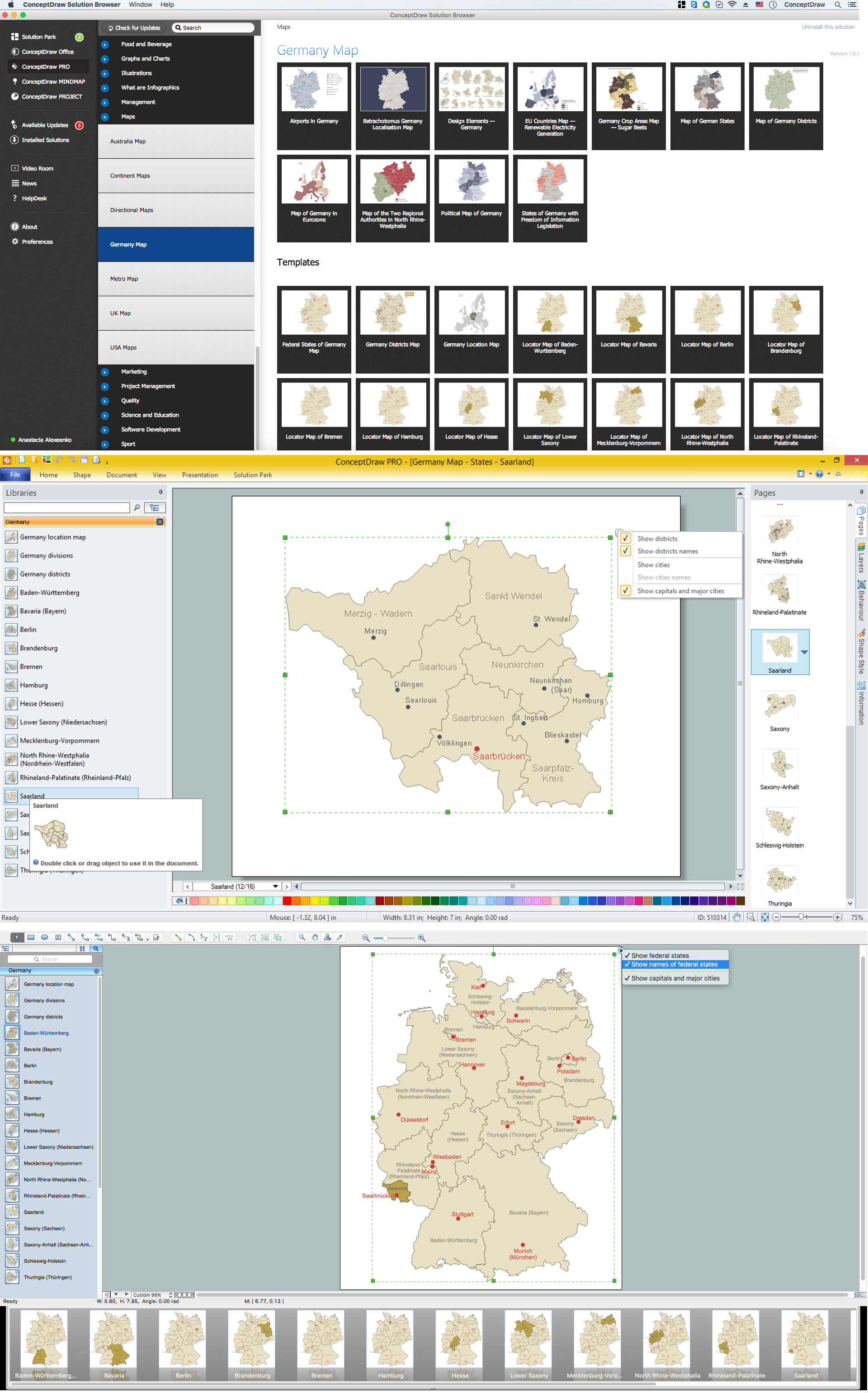This screenshot has height=1393, width=868.
Task: Click the Installed Solutions icon
Action: (x=14, y=140)
